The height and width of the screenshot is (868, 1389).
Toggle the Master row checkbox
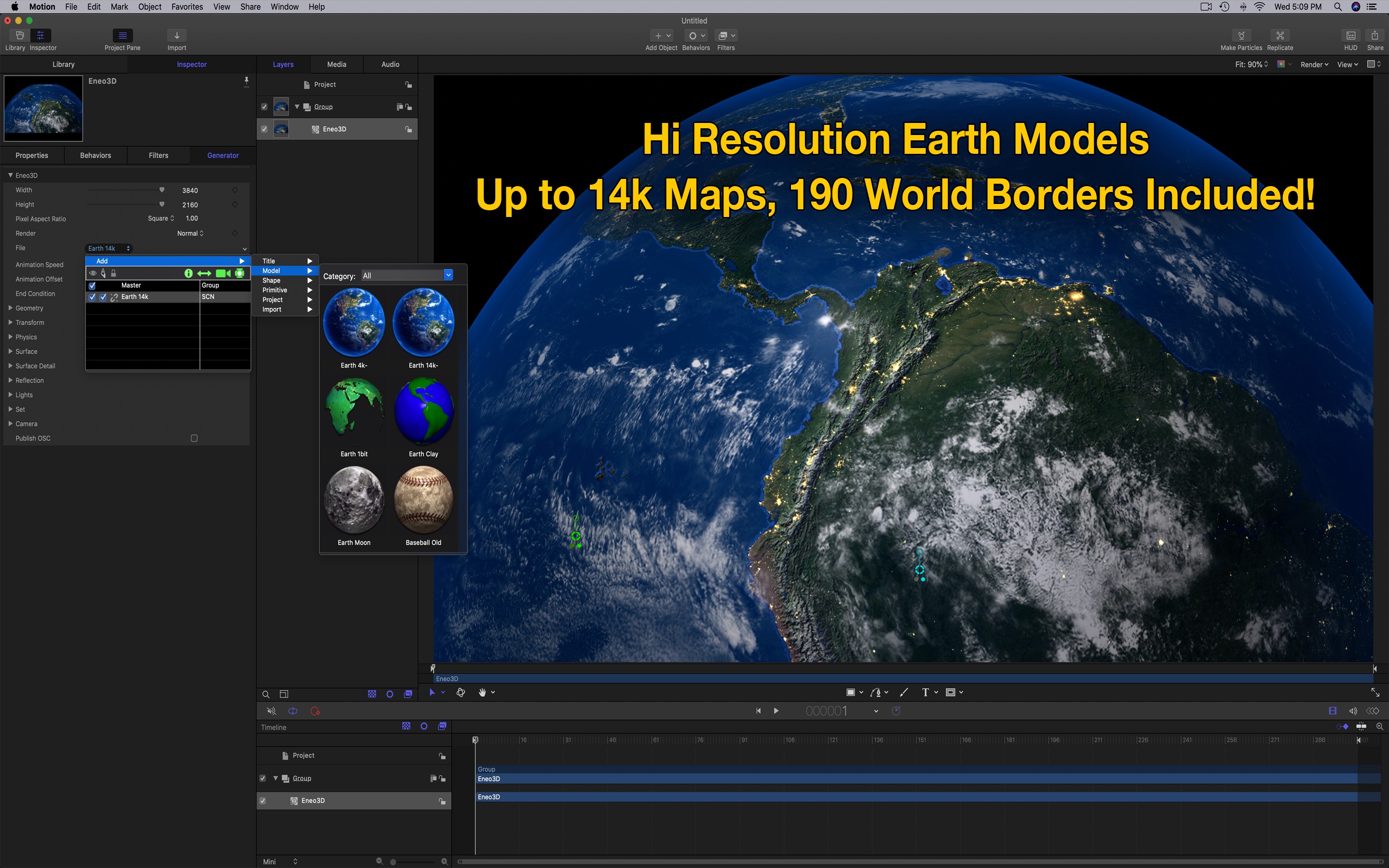pyautogui.click(x=92, y=285)
